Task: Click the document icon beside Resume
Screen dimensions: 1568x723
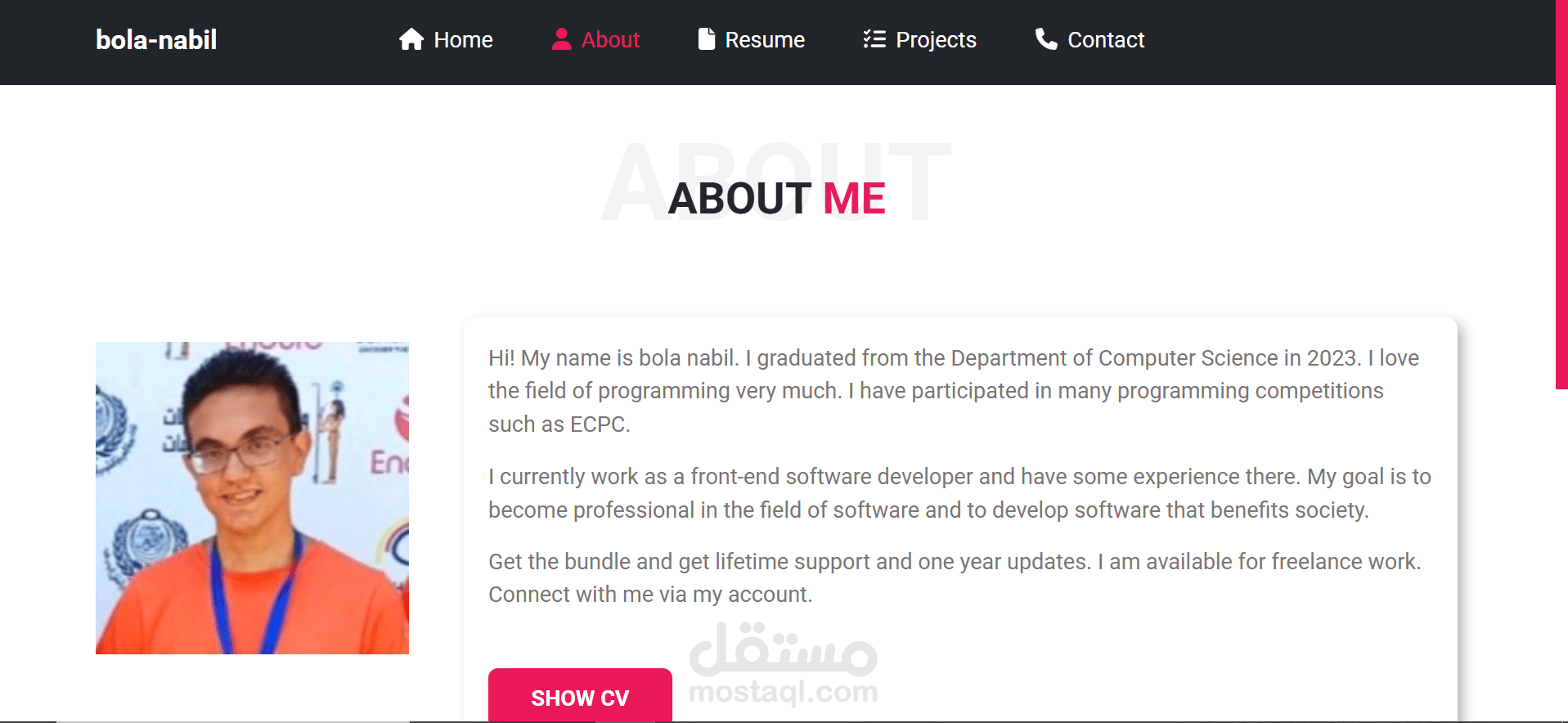Action: 707,39
